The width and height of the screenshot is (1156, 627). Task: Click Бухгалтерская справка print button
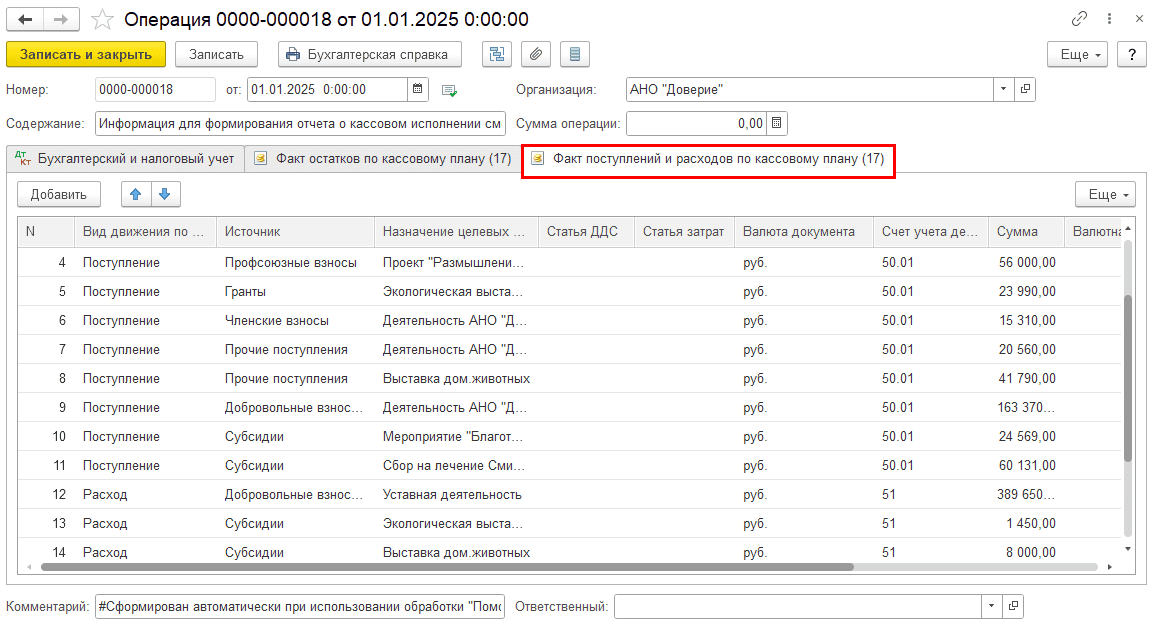click(369, 54)
